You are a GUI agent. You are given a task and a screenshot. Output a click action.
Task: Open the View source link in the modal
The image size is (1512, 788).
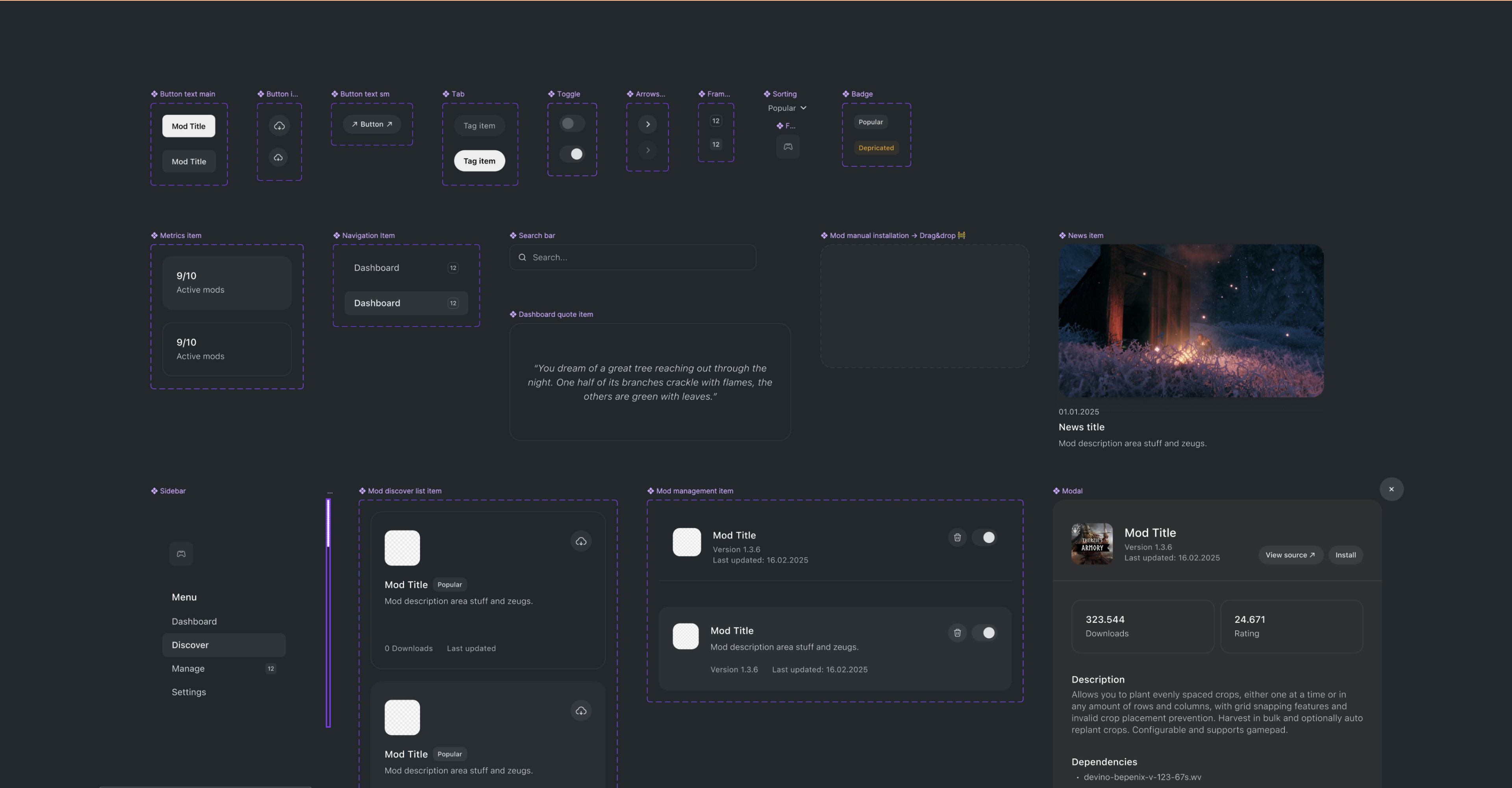1290,555
